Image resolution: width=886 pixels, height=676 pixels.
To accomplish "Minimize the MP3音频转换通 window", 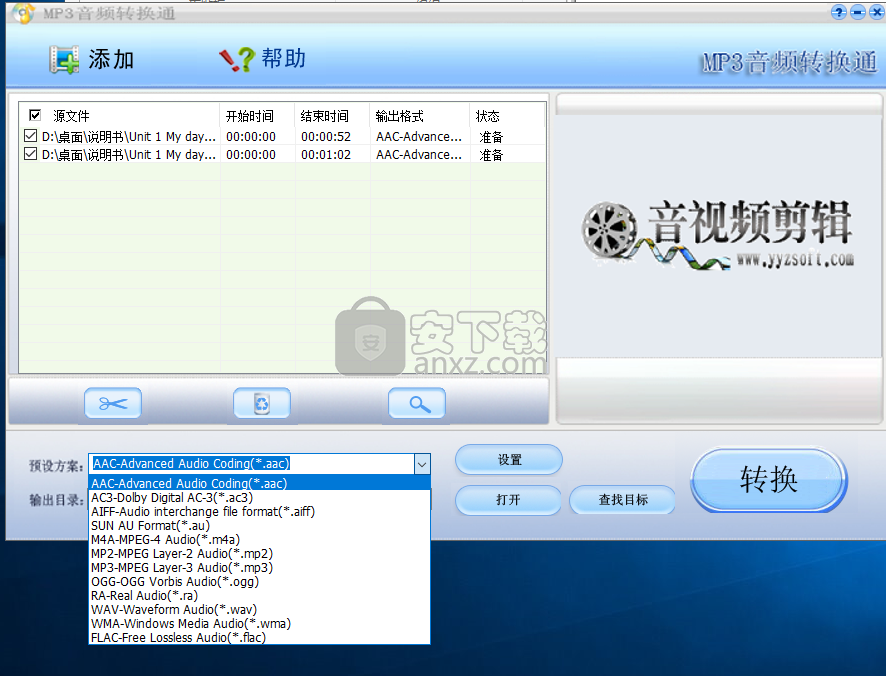I will click(x=858, y=12).
